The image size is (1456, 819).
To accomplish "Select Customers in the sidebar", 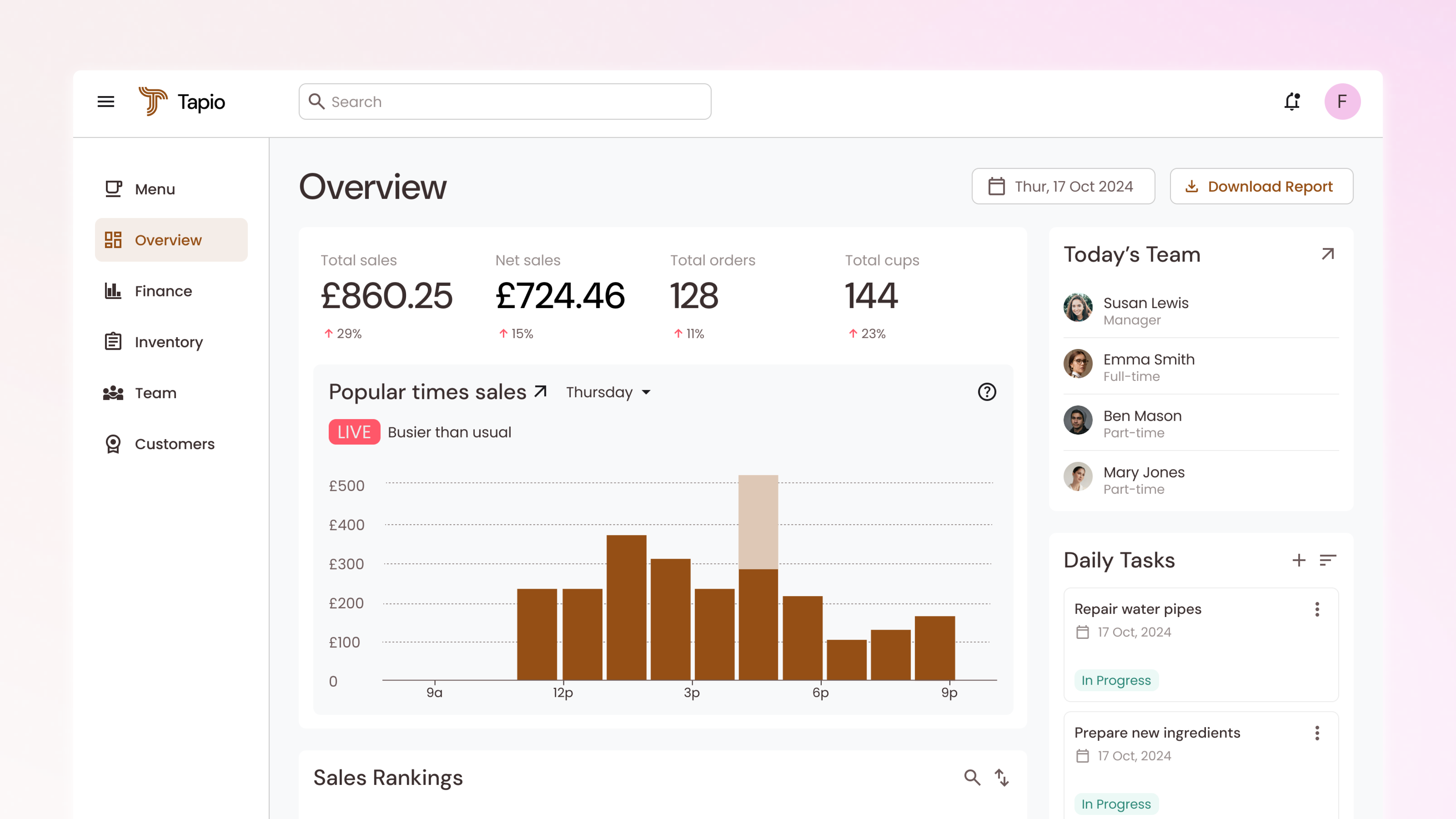I will (174, 444).
